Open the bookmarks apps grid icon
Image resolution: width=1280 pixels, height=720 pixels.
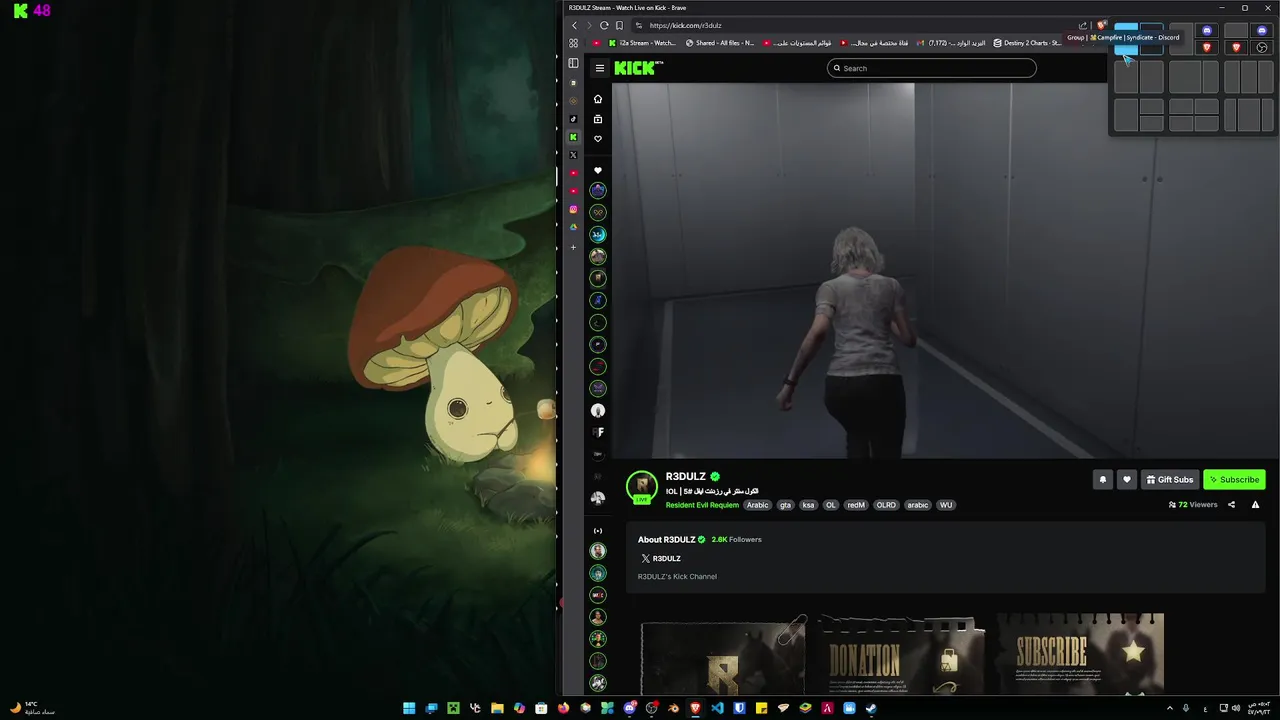573,43
